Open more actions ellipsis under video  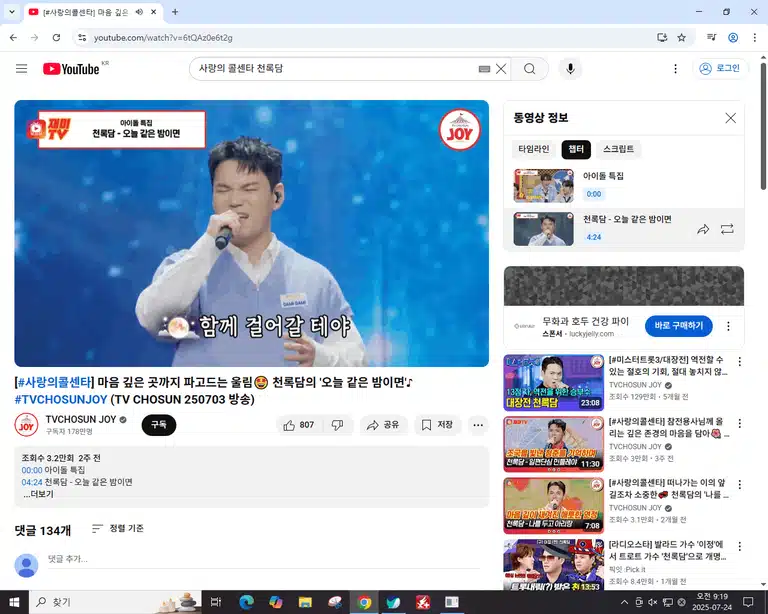pyautogui.click(x=478, y=425)
